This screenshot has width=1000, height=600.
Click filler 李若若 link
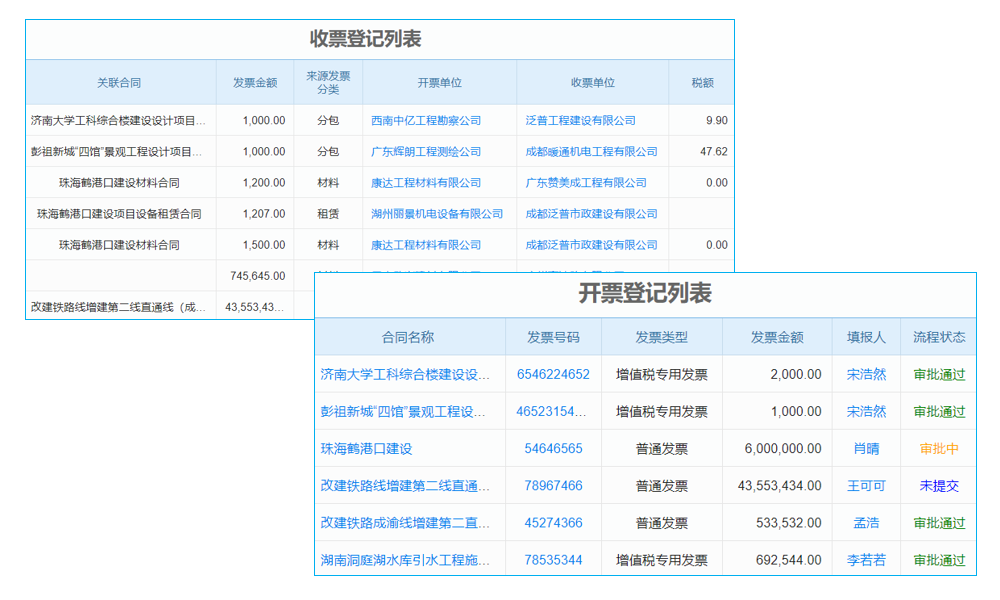(865, 559)
